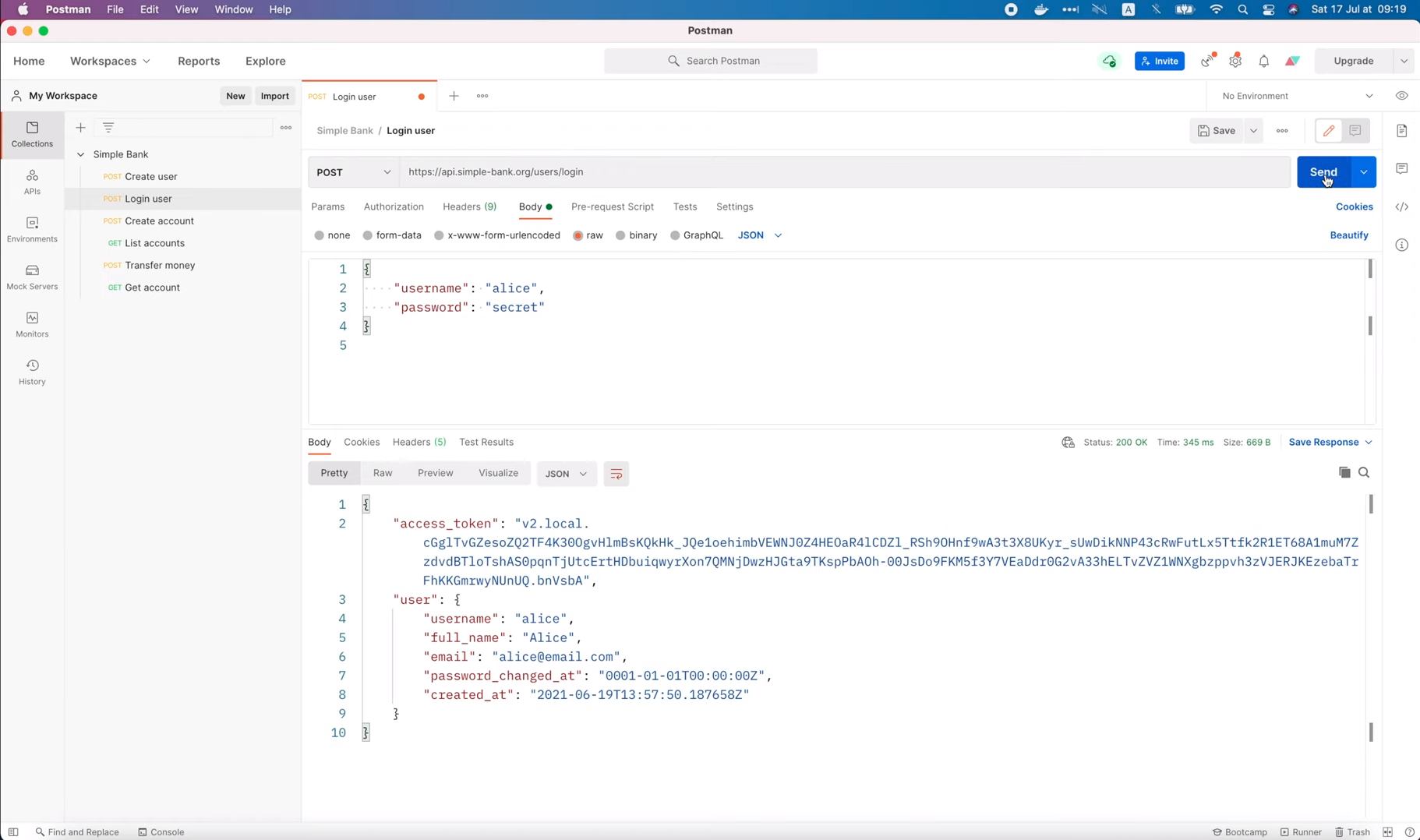
Task: Switch to the Tests tab
Action: (685, 207)
